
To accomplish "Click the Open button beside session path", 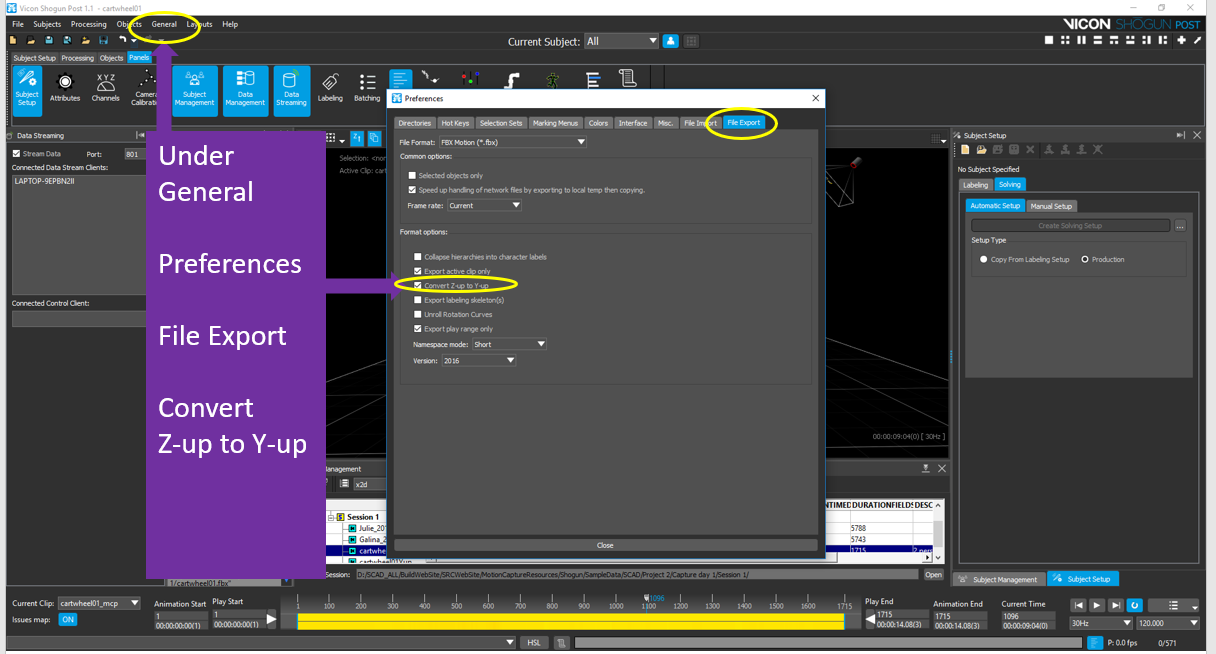I will (x=932, y=575).
